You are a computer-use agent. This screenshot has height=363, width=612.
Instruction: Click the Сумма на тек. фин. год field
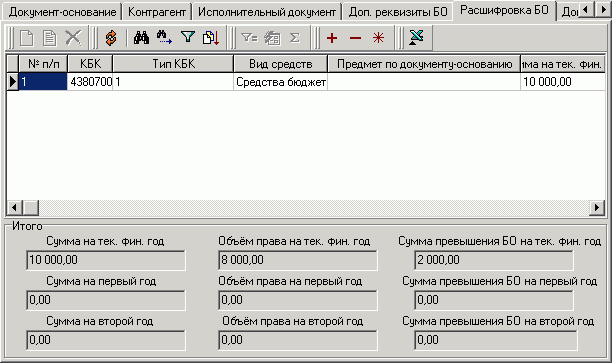tap(106, 260)
